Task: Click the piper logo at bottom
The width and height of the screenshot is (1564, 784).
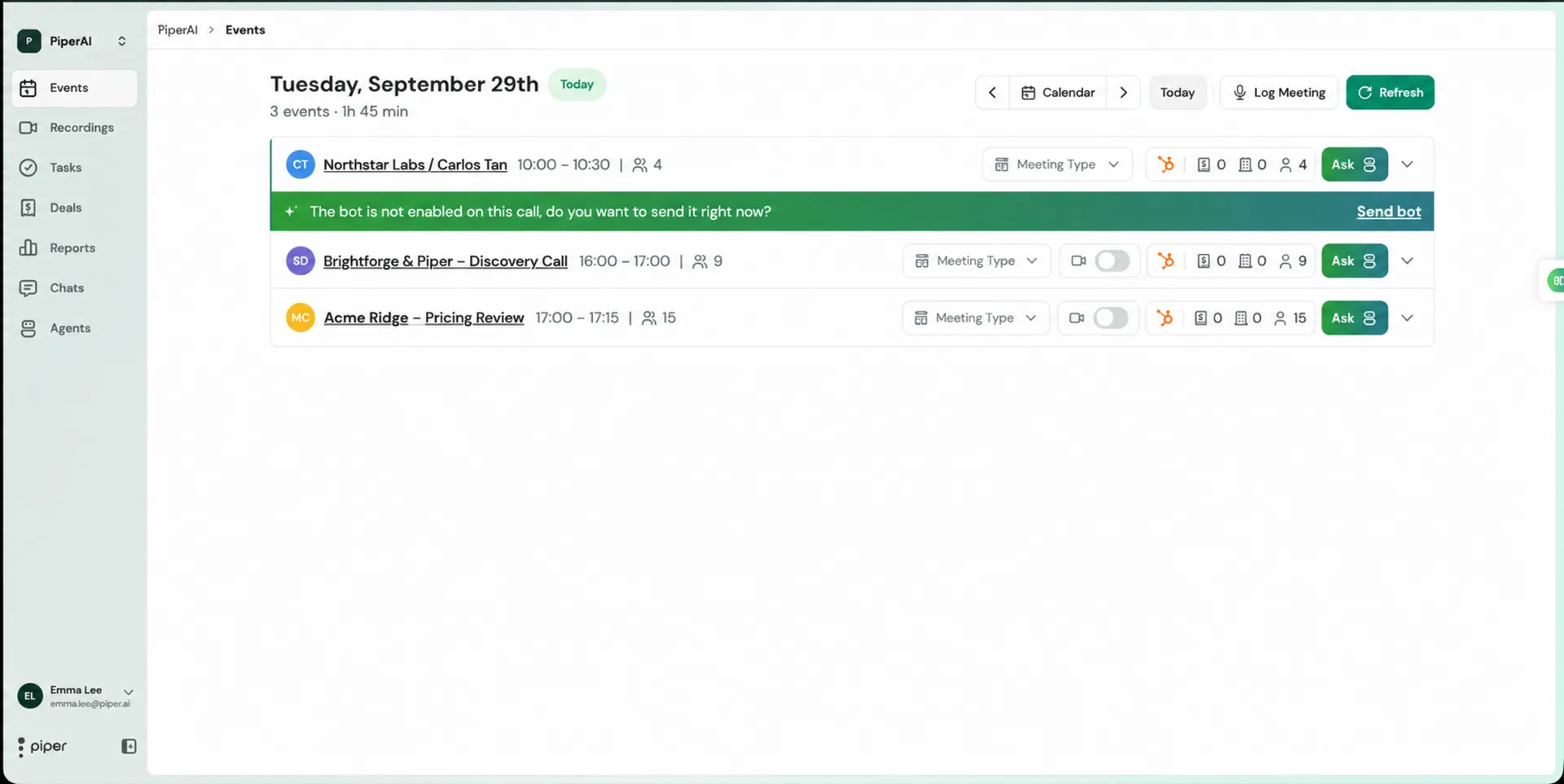Action: coord(42,747)
